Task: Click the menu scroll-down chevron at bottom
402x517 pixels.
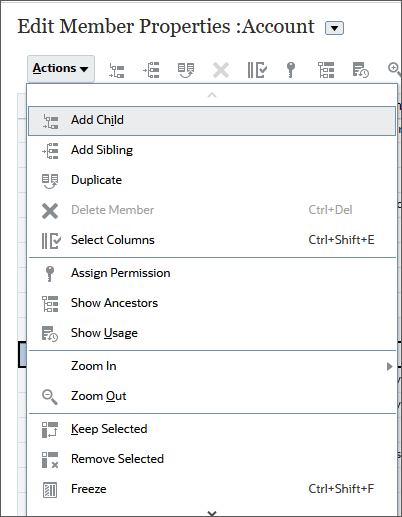Action: coord(212,512)
